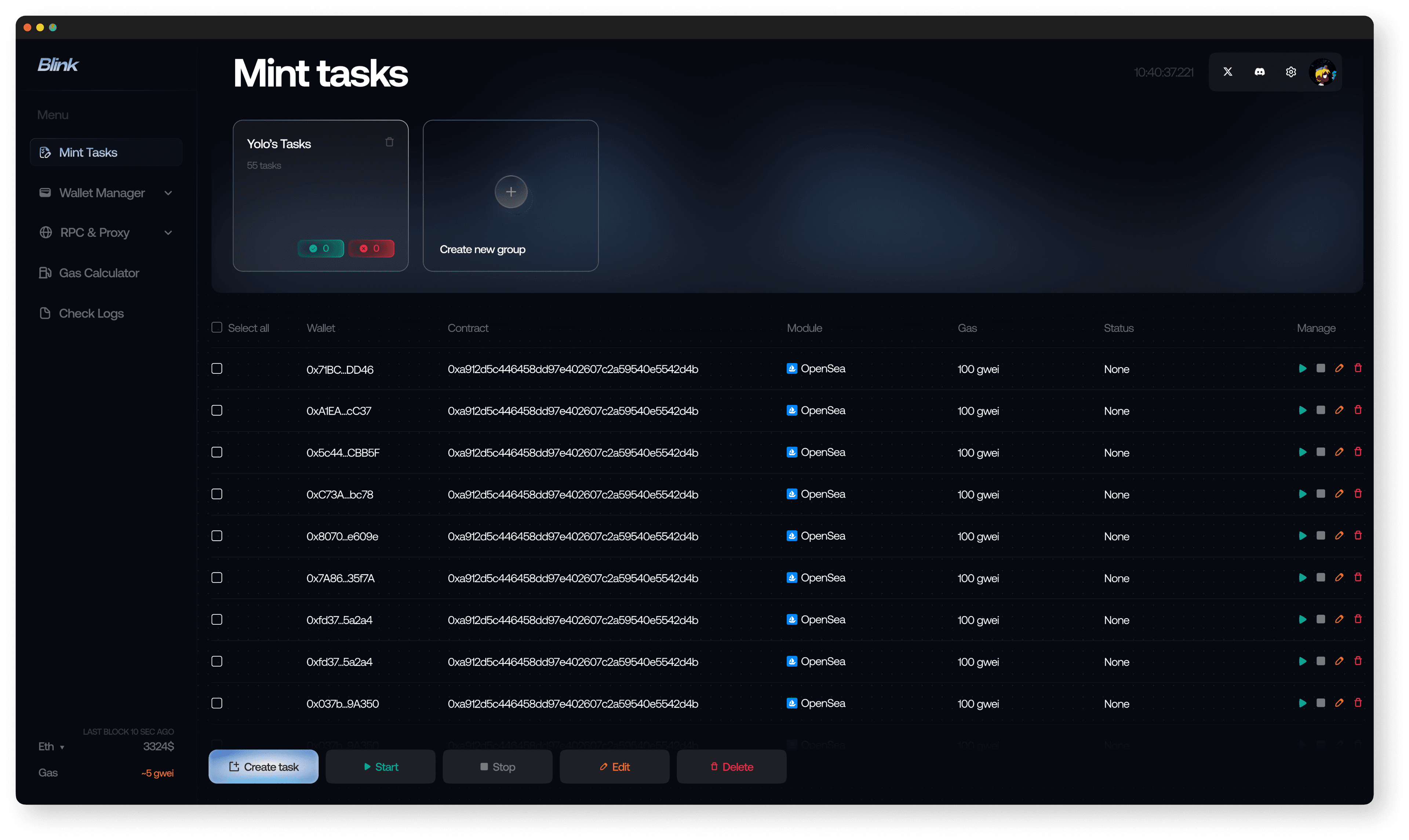Edit the 0x8070..e609e task with pencil icon
Viewport: 1409px width, 840px height.
(1339, 536)
